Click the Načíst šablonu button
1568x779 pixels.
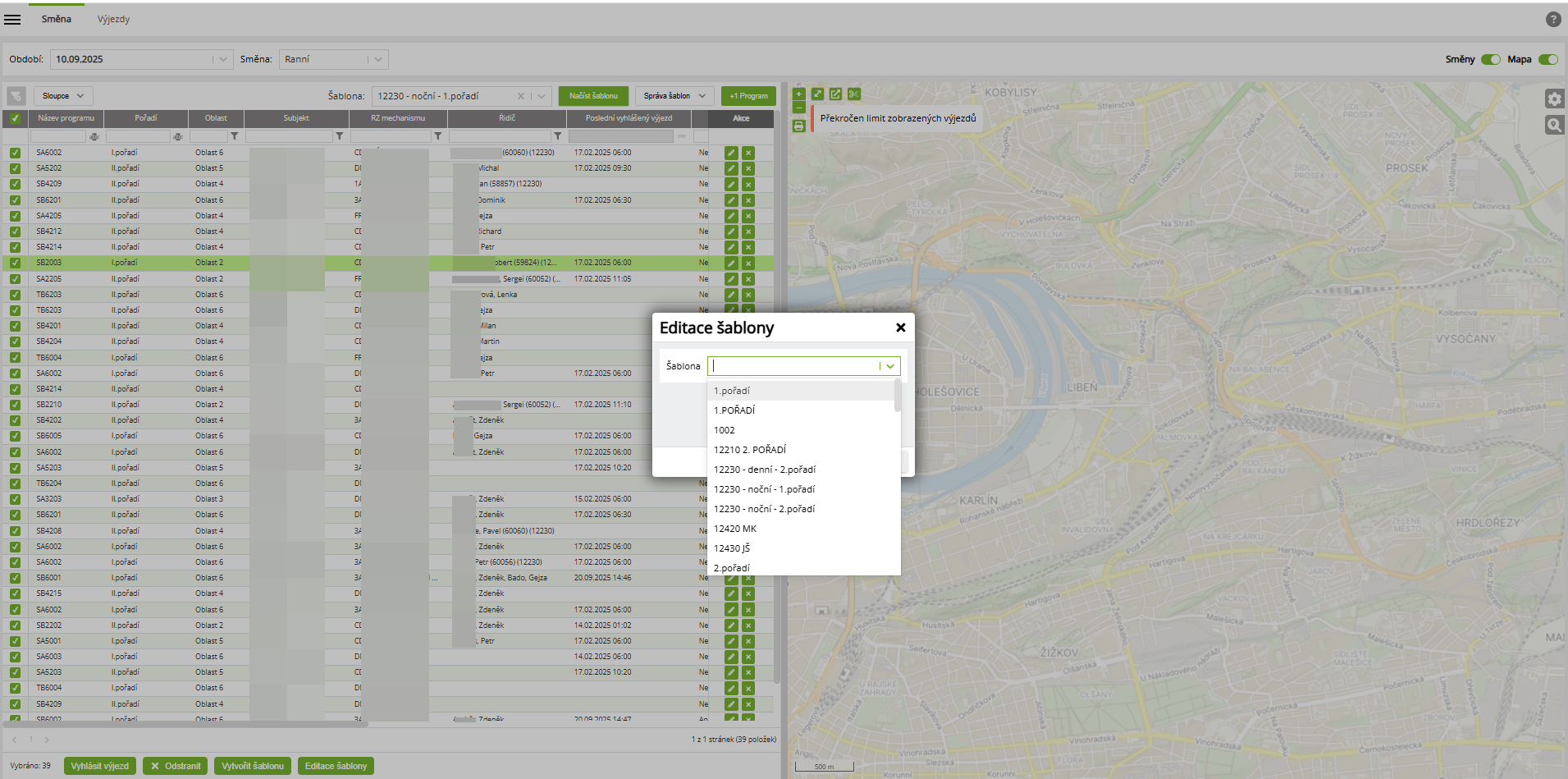tap(593, 96)
